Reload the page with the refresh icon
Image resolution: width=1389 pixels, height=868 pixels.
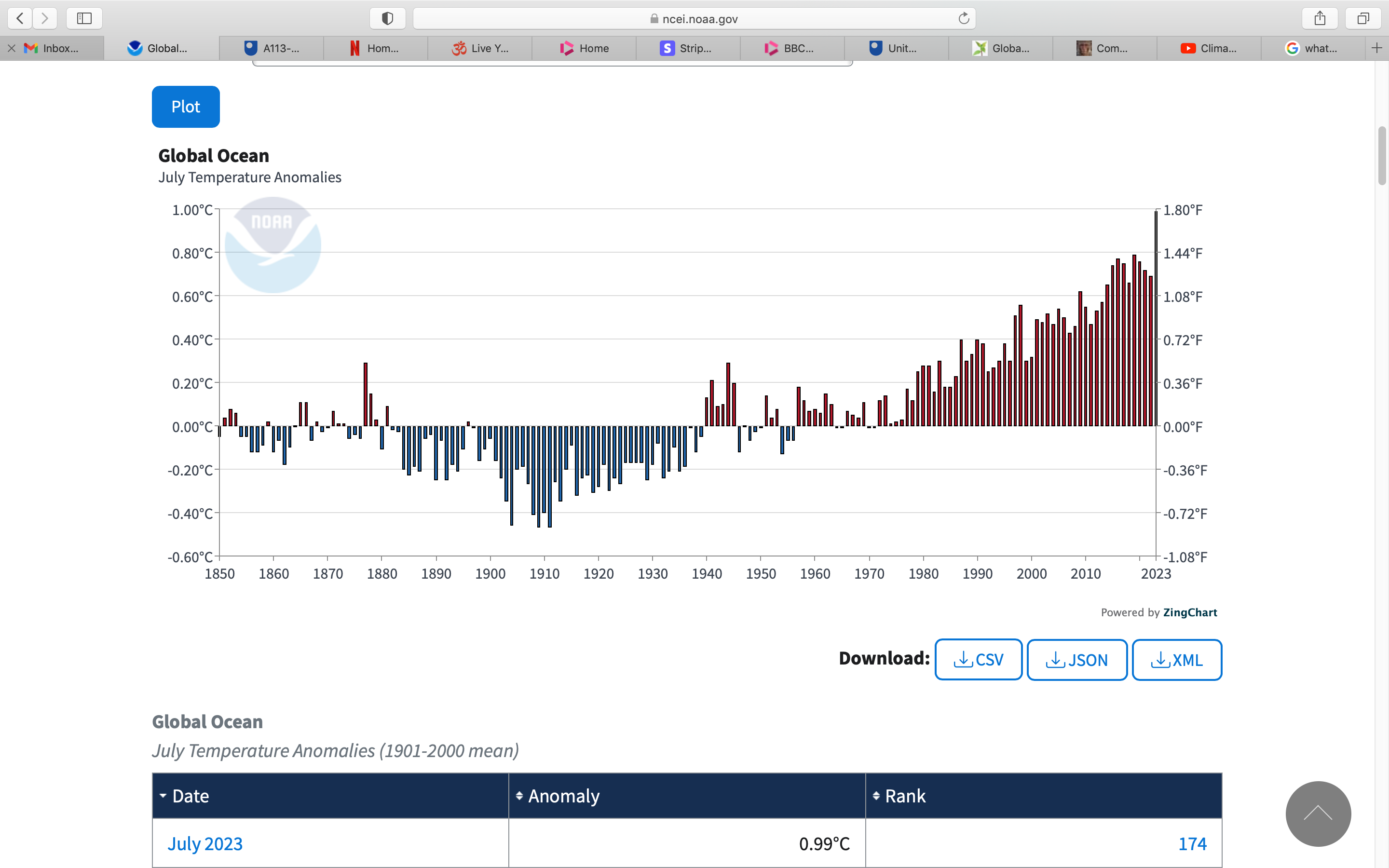[x=964, y=18]
